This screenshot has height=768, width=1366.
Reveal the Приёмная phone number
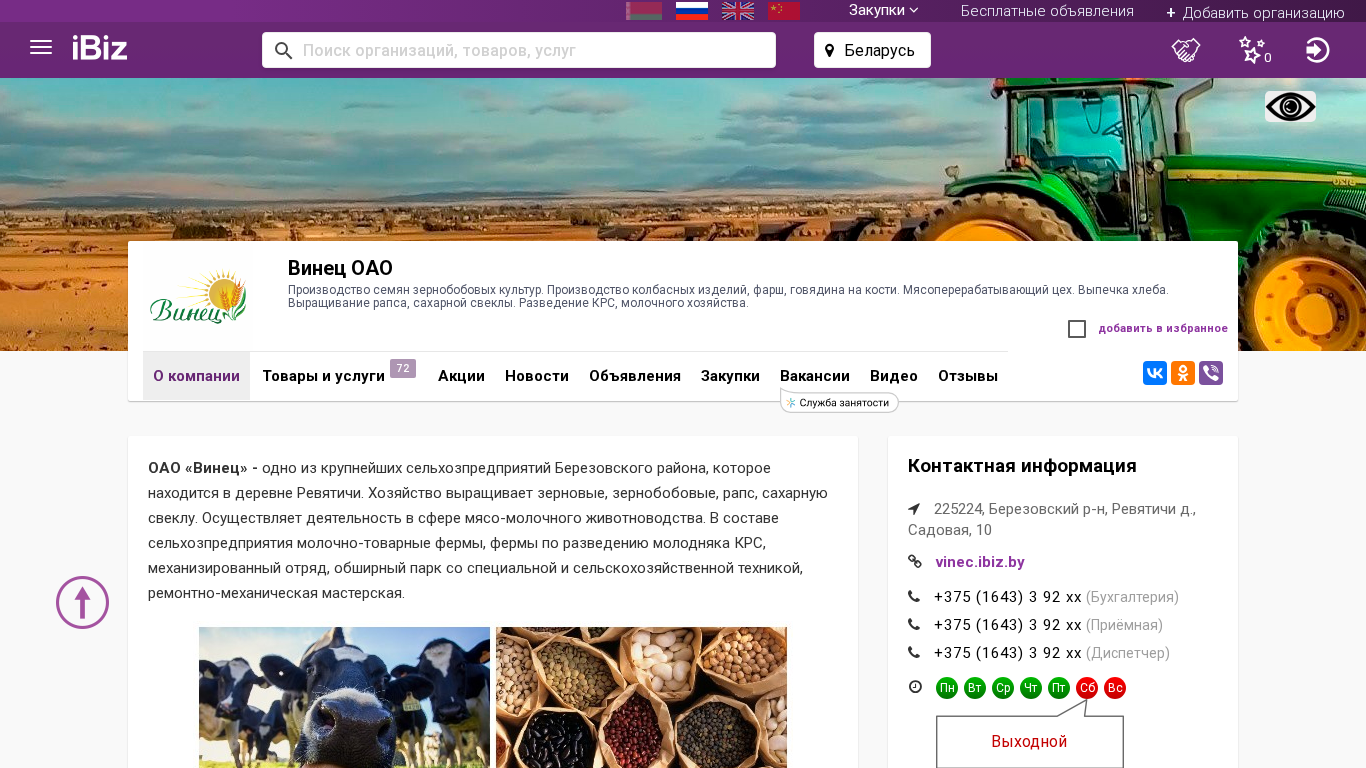click(1008, 625)
